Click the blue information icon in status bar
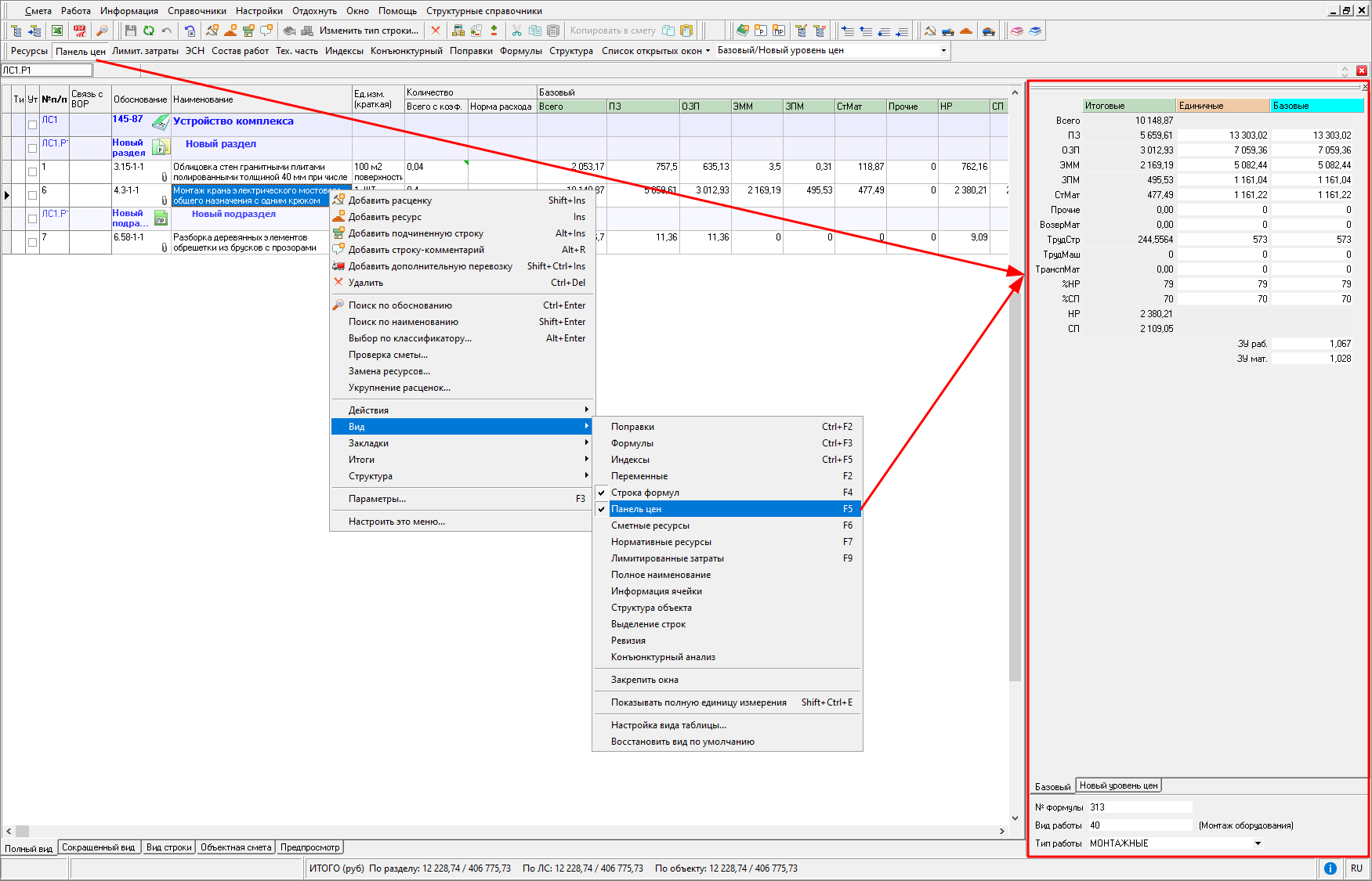1372x881 pixels. pyautogui.click(x=1330, y=868)
